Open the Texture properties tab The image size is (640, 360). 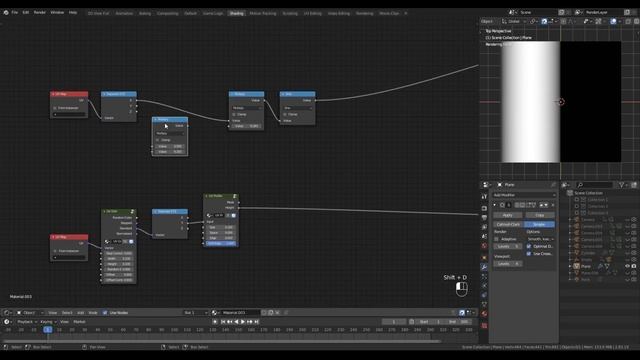click(484, 326)
